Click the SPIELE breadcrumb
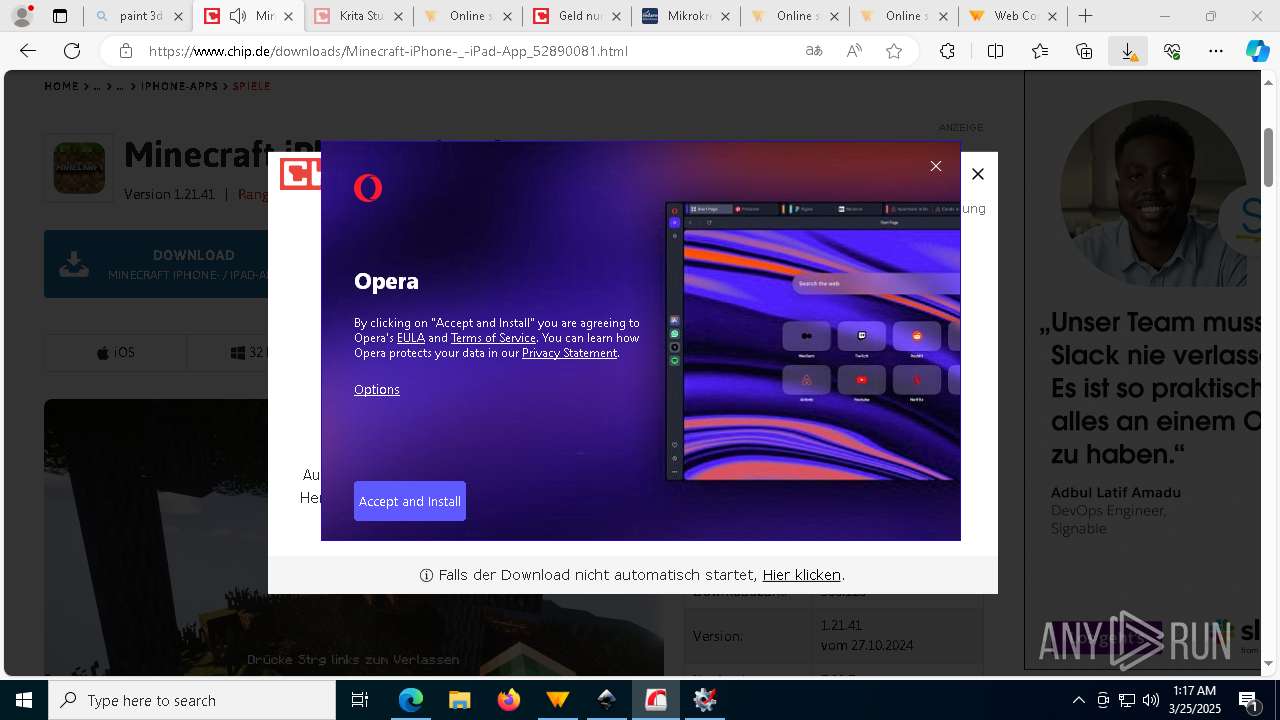Screen dimensions: 1280x720 (251, 87)
